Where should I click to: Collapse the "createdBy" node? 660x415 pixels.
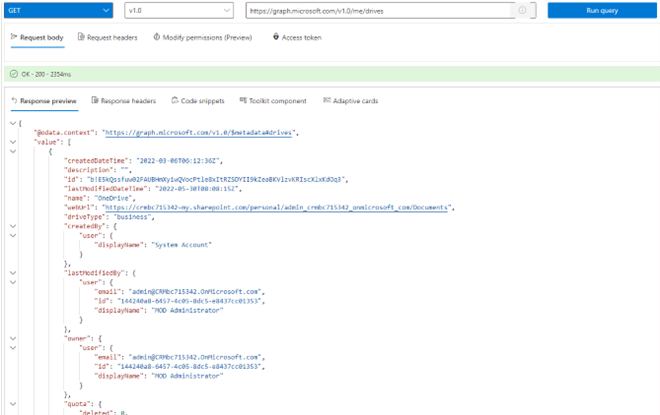(x=13, y=226)
